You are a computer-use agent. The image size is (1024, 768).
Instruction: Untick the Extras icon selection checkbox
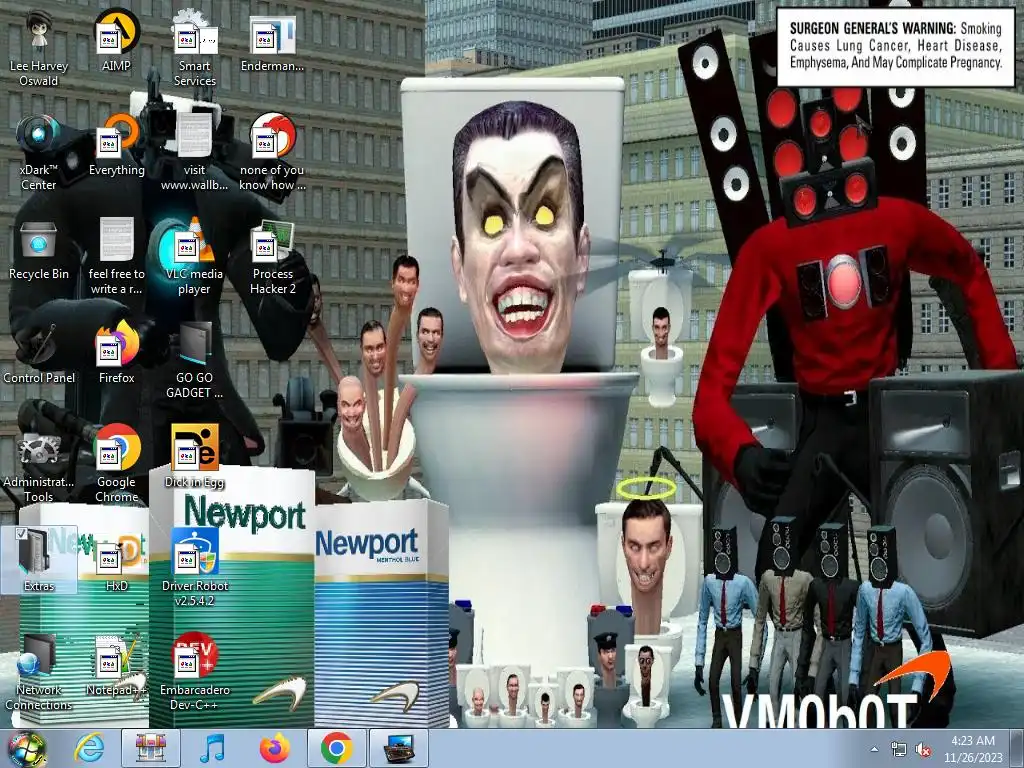[x=21, y=534]
